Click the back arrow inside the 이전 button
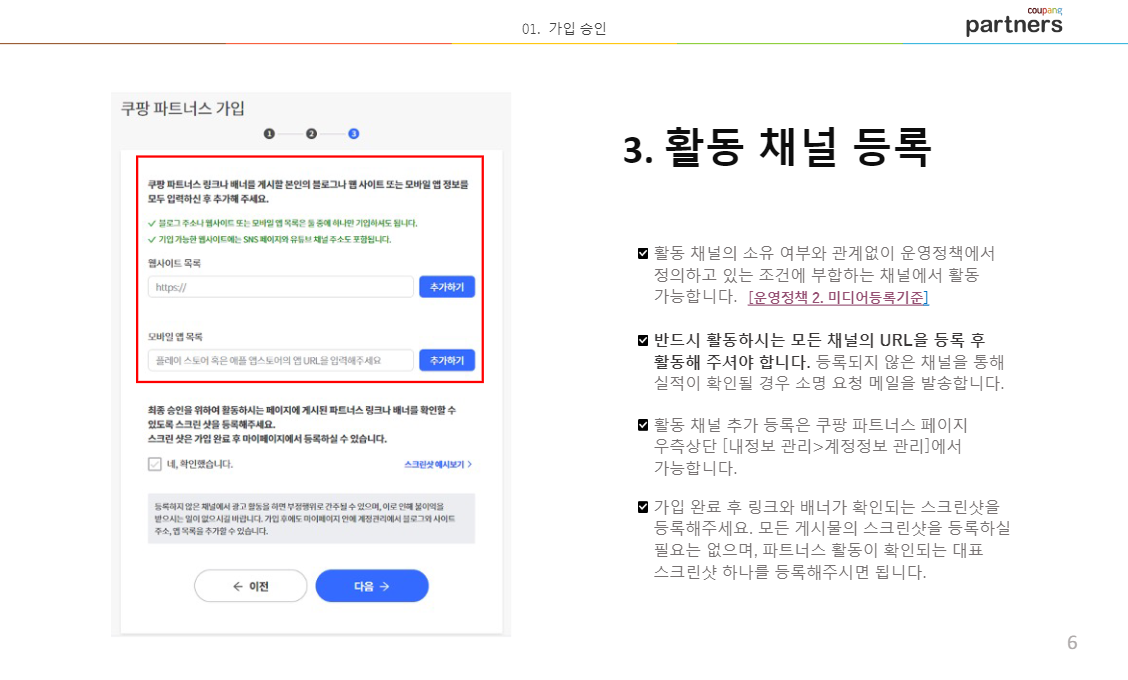 236,586
